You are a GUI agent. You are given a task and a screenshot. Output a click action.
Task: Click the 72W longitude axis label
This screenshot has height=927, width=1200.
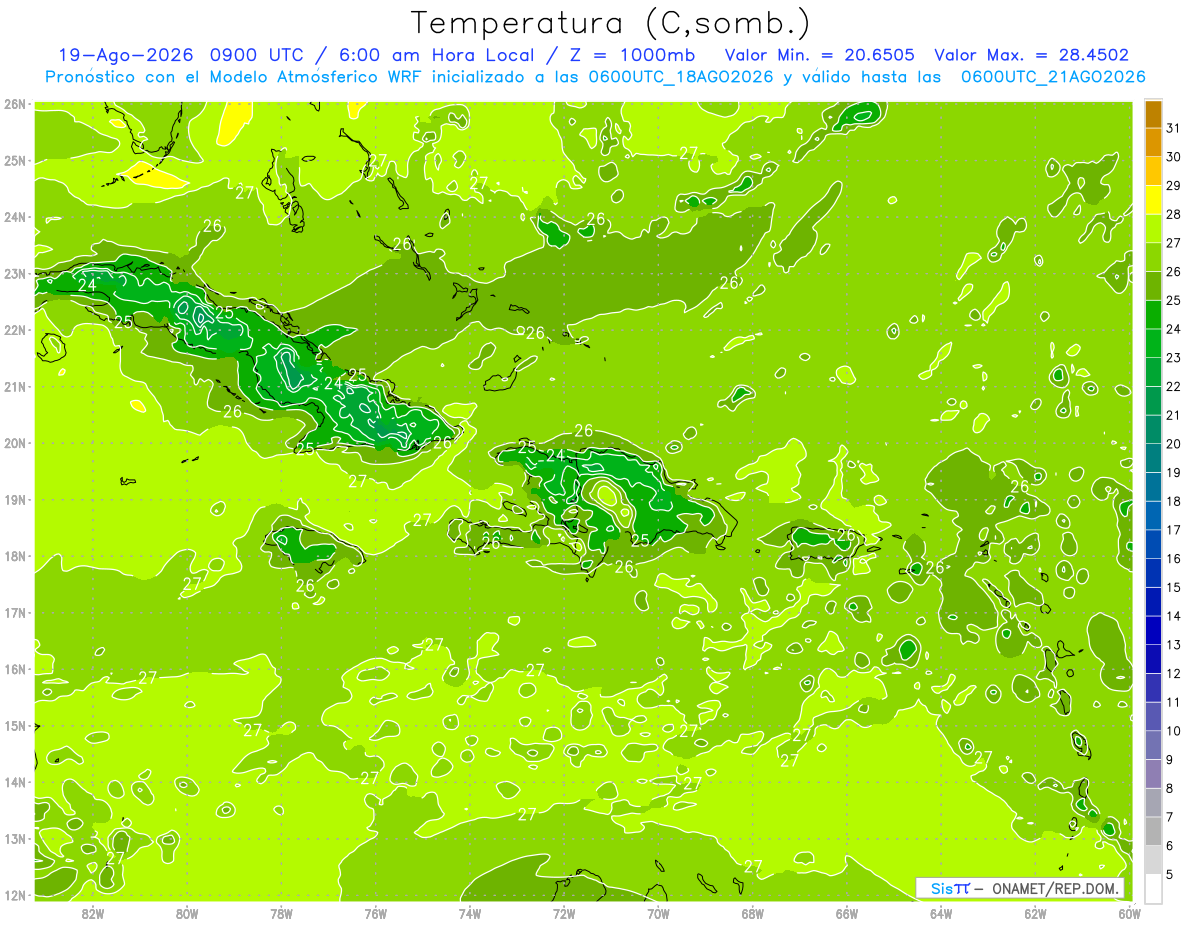pyautogui.click(x=564, y=913)
